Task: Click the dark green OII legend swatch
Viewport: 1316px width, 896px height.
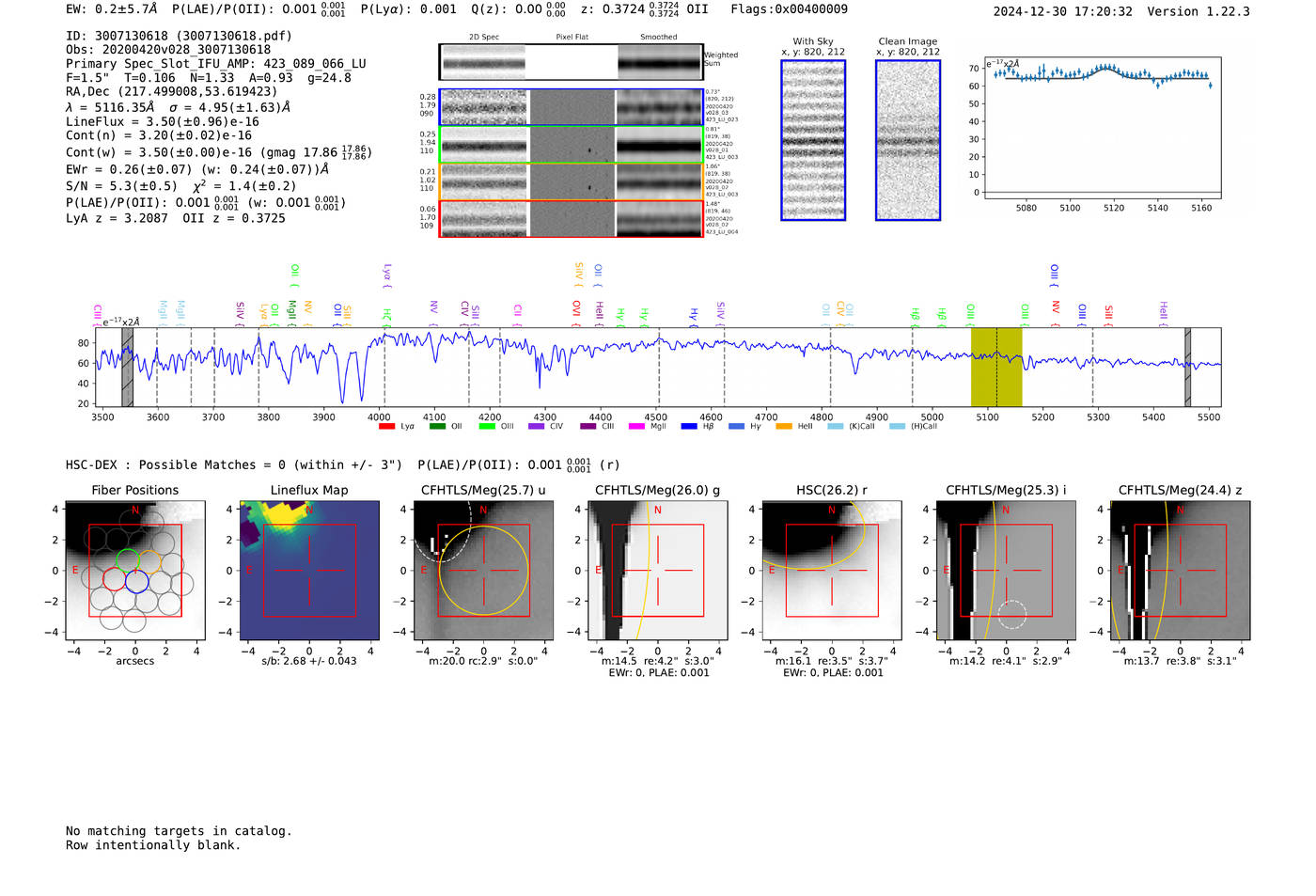Action: click(437, 427)
